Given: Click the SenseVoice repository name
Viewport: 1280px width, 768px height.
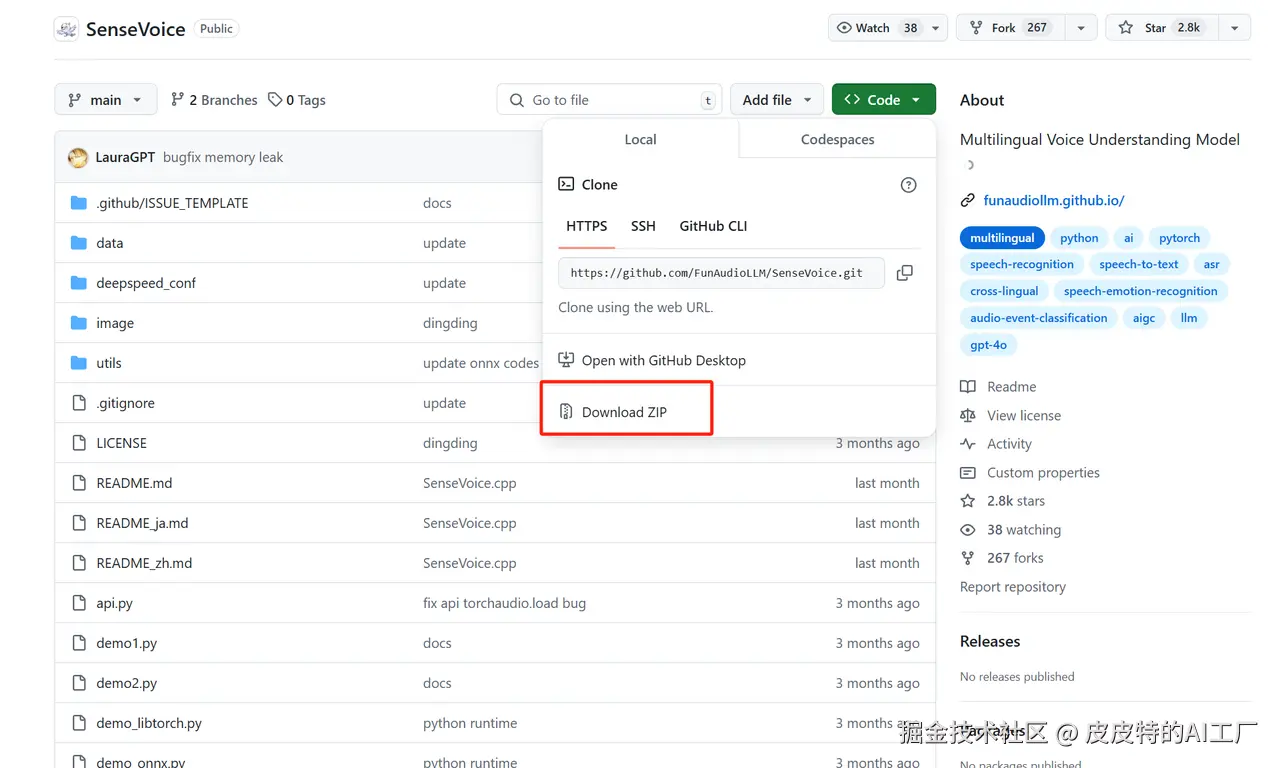Looking at the screenshot, I should (135, 29).
